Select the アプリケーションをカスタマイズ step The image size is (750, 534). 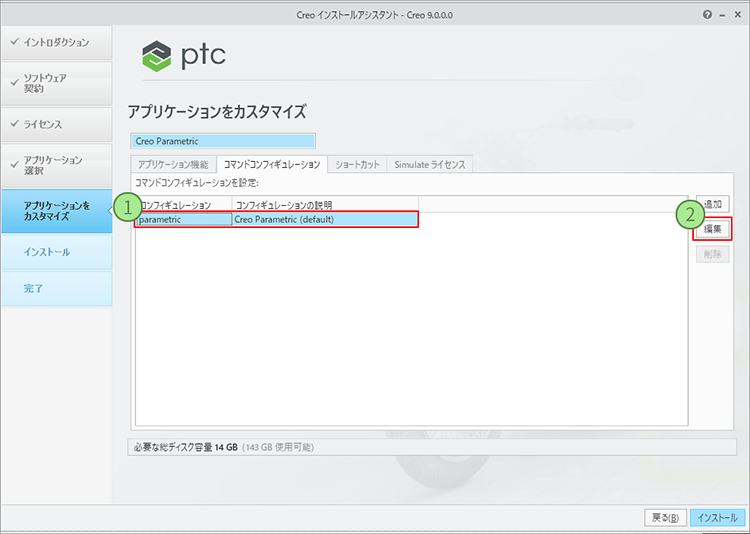56,211
